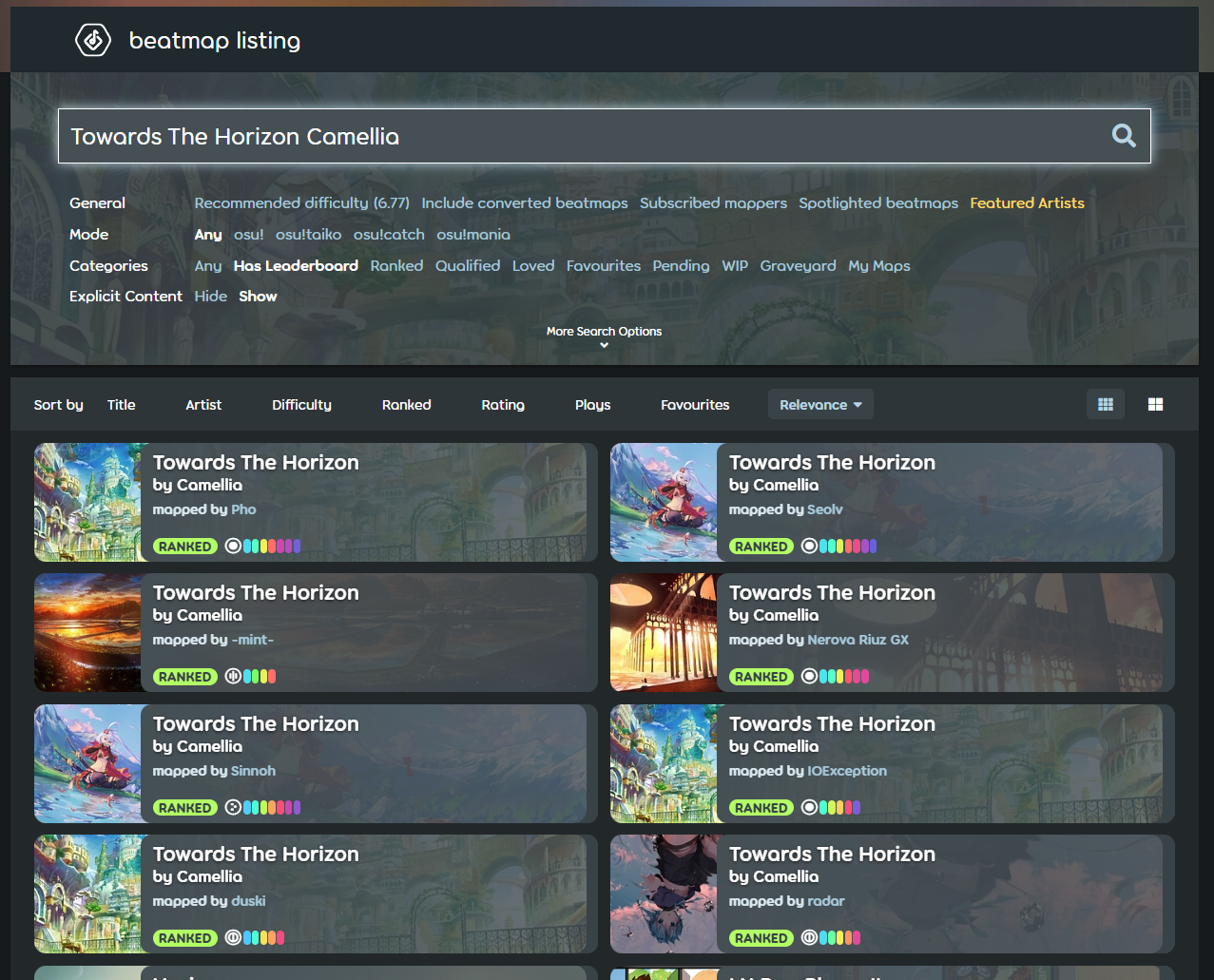This screenshot has height=980, width=1214.
Task: Click sunset thumbnail of -mint-'s beatmap
Action: coord(88,632)
